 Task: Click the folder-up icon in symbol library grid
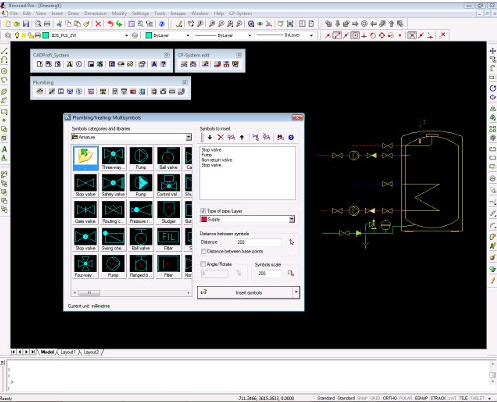(x=86, y=158)
